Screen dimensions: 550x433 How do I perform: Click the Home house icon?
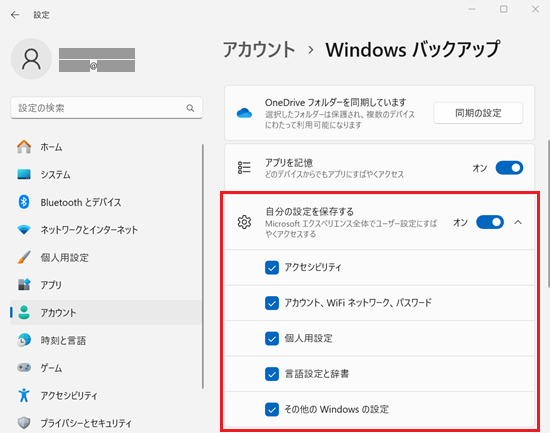24,147
